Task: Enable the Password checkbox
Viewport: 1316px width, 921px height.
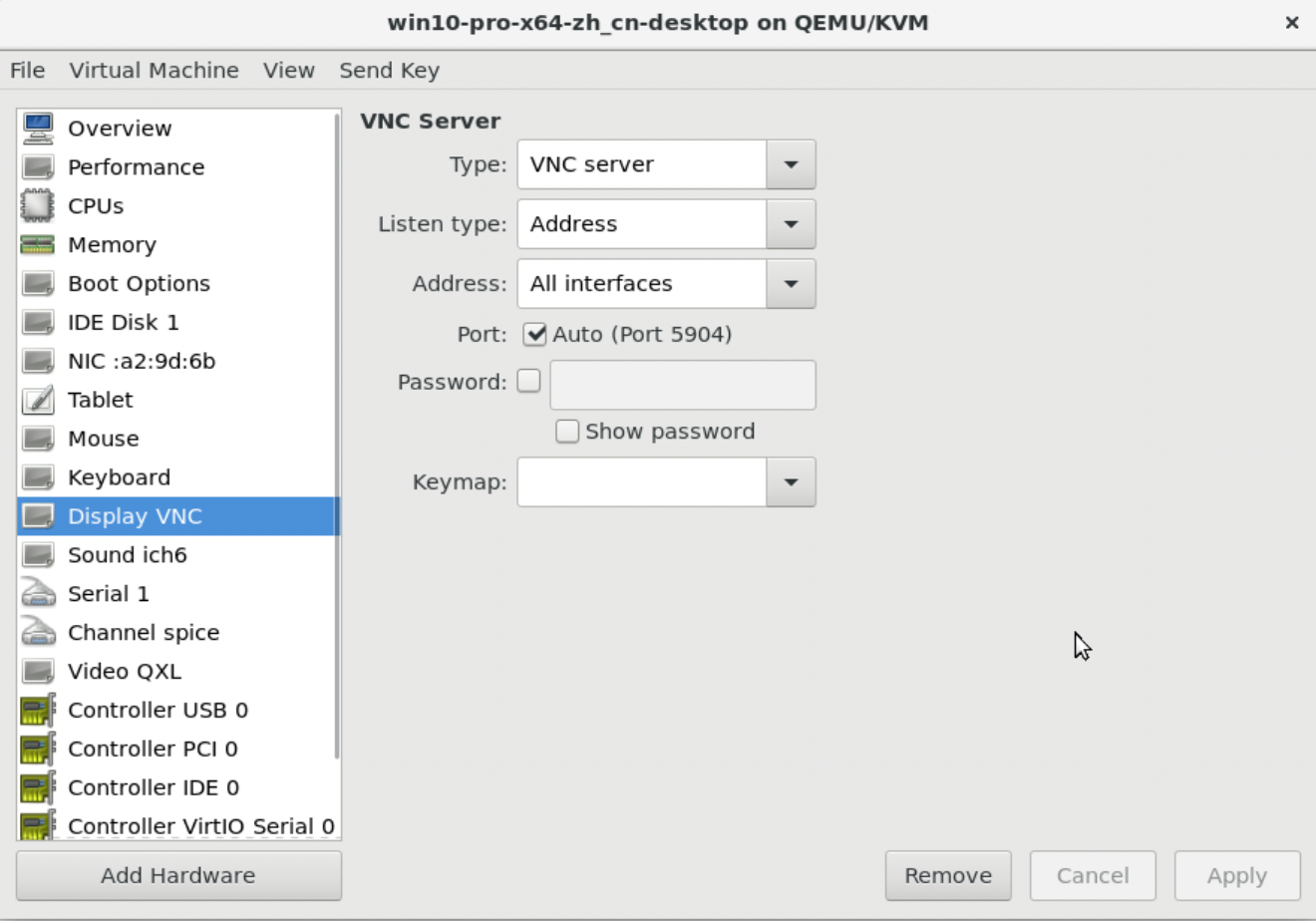Action: pyautogui.click(x=529, y=381)
